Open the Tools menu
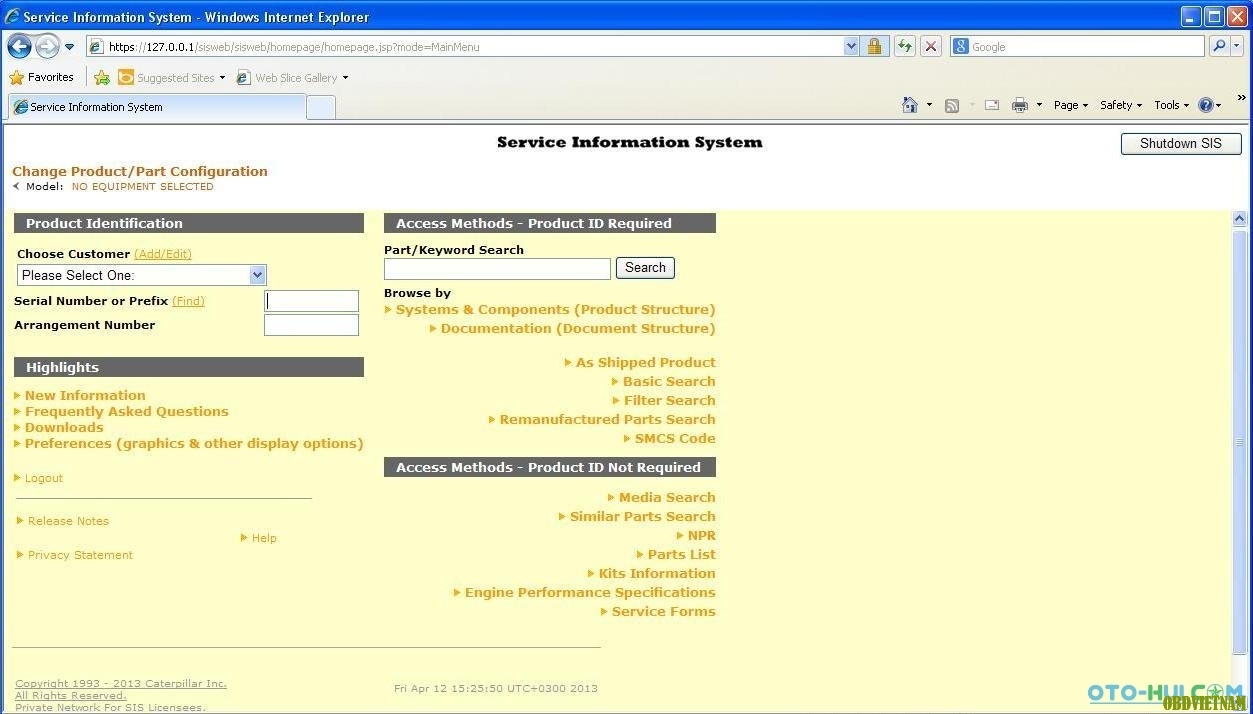 pos(1171,105)
